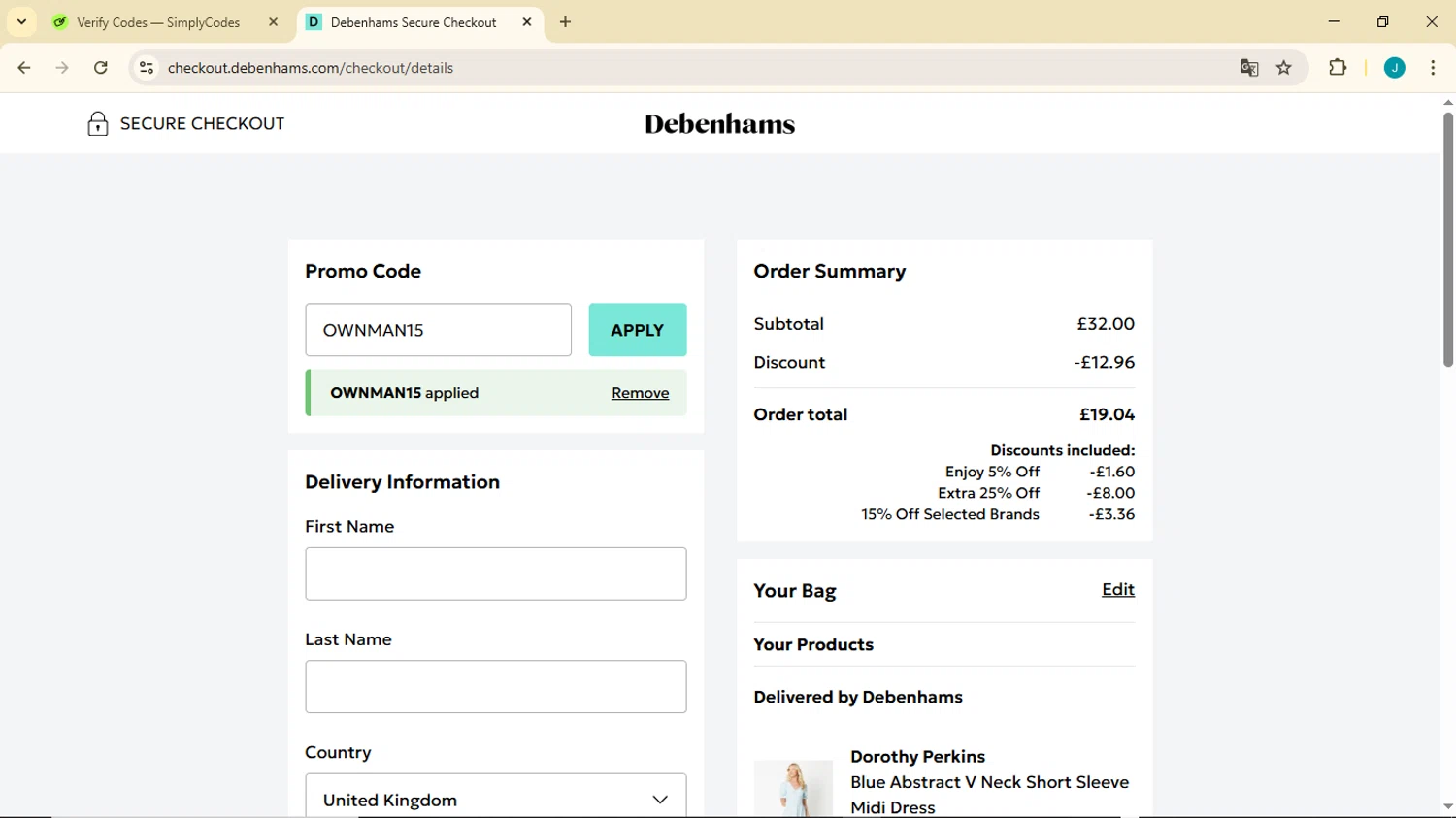
Task: Click the address bar URL
Action: (x=311, y=68)
